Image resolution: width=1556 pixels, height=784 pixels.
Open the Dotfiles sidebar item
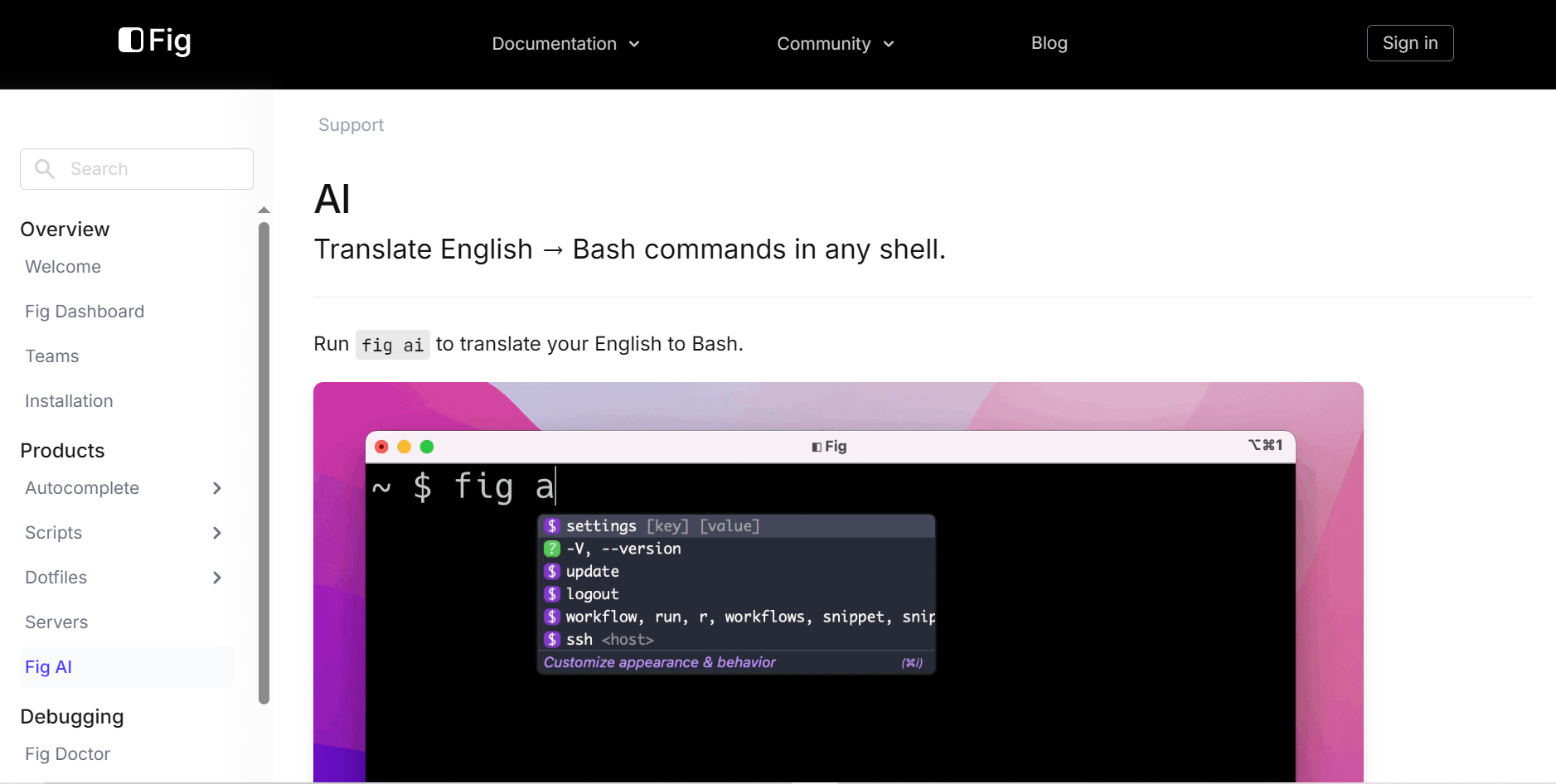(56, 578)
